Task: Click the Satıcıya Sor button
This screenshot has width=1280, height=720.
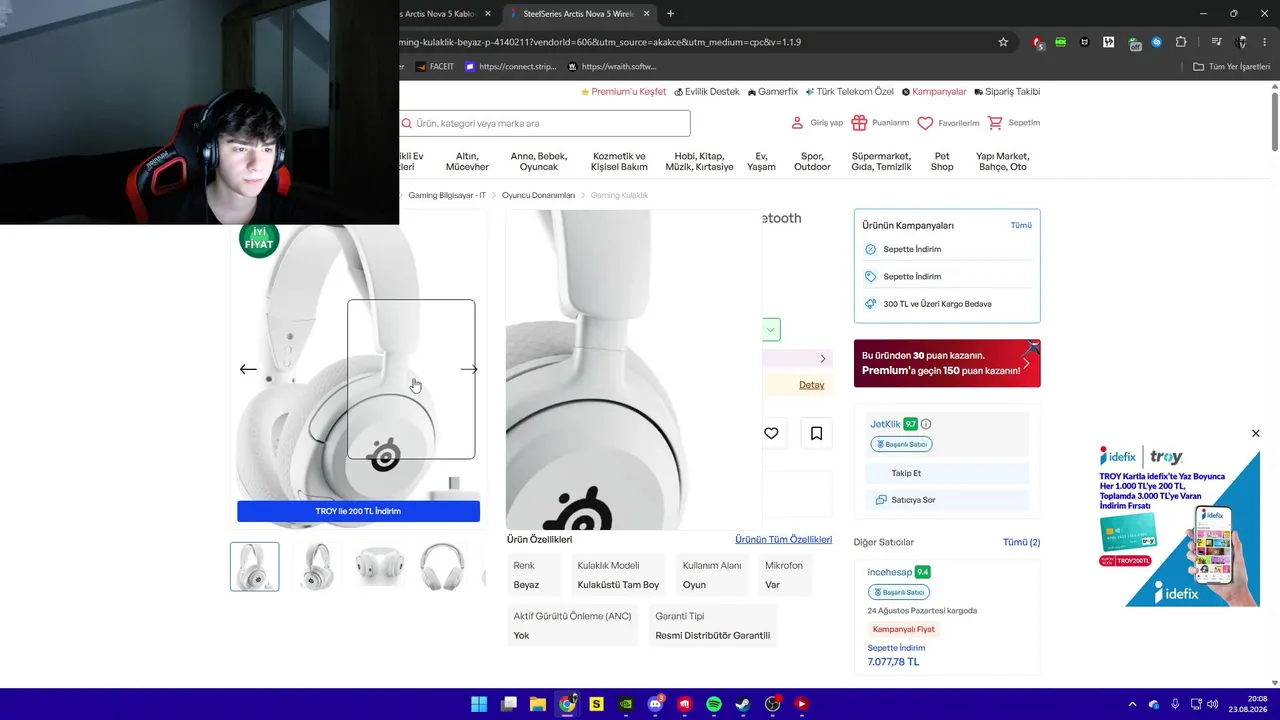Action: pyautogui.click(x=947, y=500)
